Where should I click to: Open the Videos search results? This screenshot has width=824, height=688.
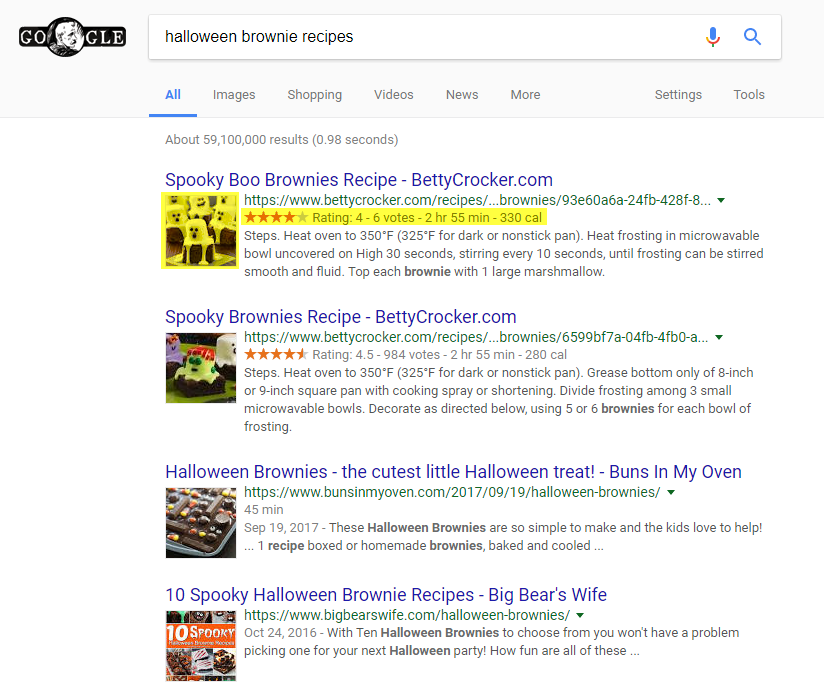click(393, 94)
